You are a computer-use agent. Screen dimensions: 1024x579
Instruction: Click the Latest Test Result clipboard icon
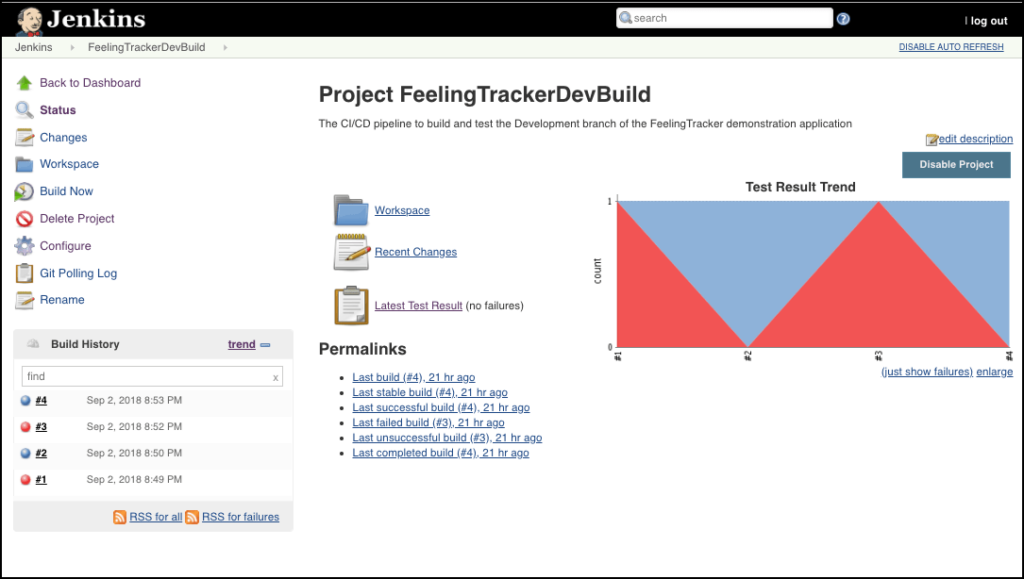click(x=351, y=305)
